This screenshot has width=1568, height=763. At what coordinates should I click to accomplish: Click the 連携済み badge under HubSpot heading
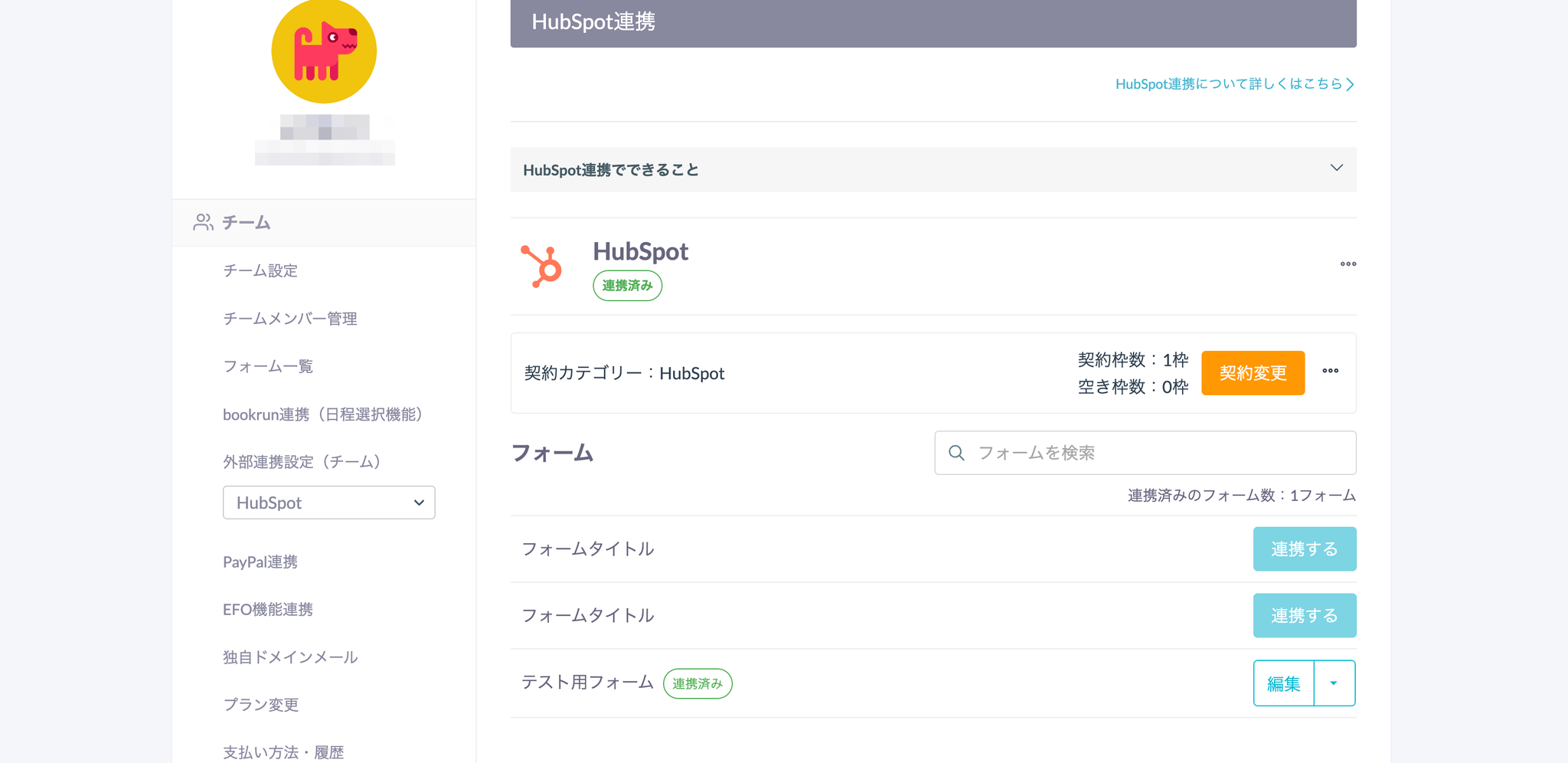(628, 286)
